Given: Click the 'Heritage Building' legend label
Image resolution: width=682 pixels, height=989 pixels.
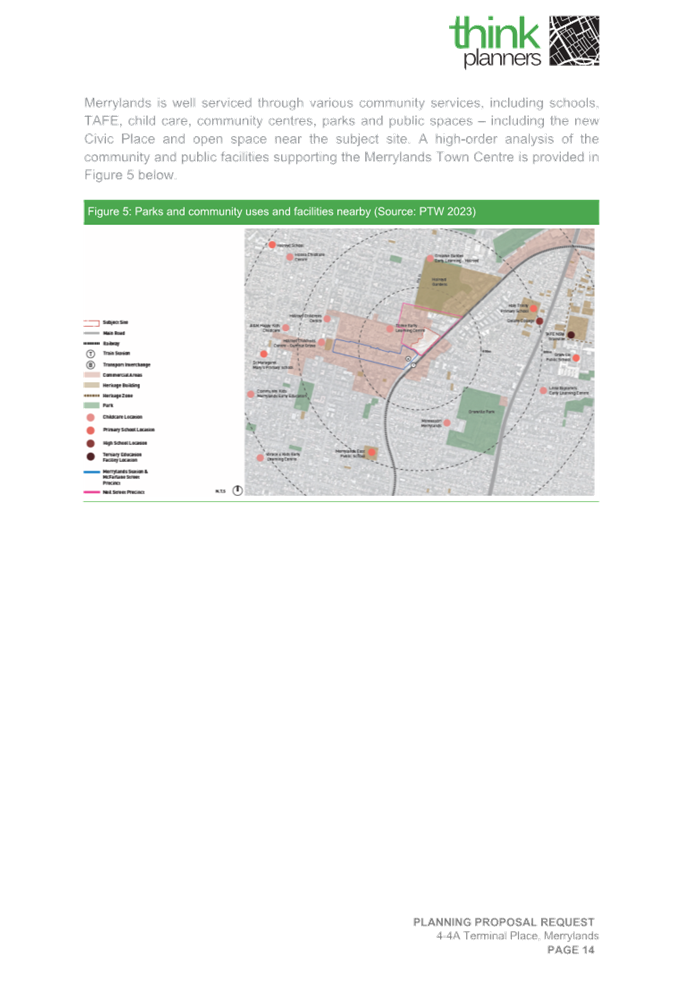Looking at the screenshot, I should pyautogui.click(x=122, y=385).
